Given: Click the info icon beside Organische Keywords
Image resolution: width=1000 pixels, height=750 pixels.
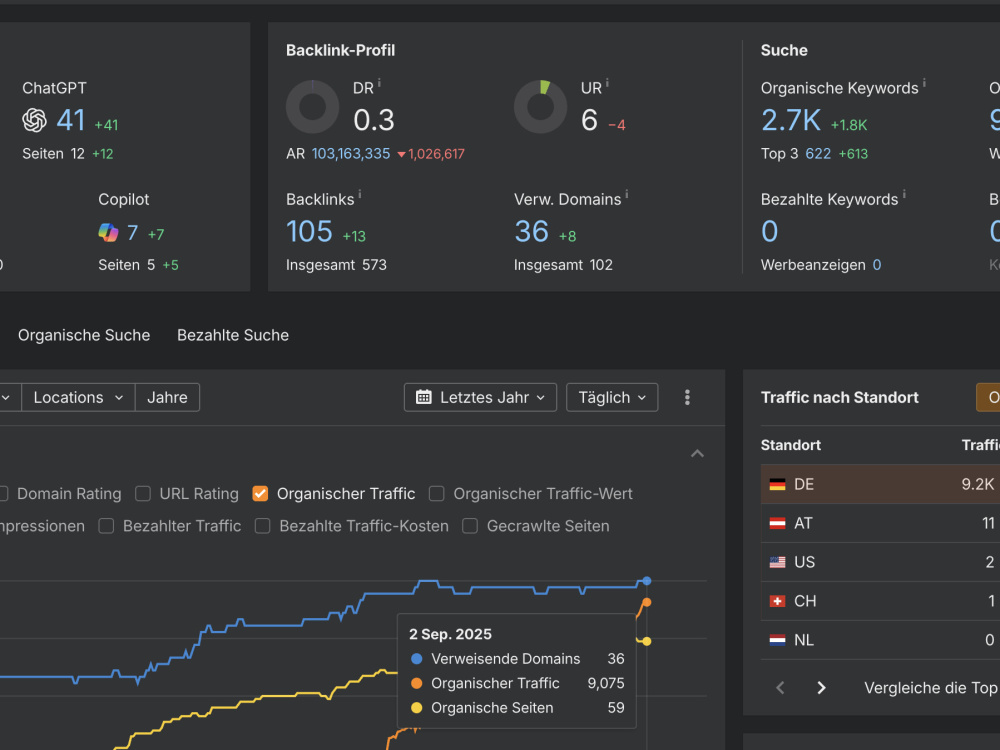Looking at the screenshot, I should [924, 82].
